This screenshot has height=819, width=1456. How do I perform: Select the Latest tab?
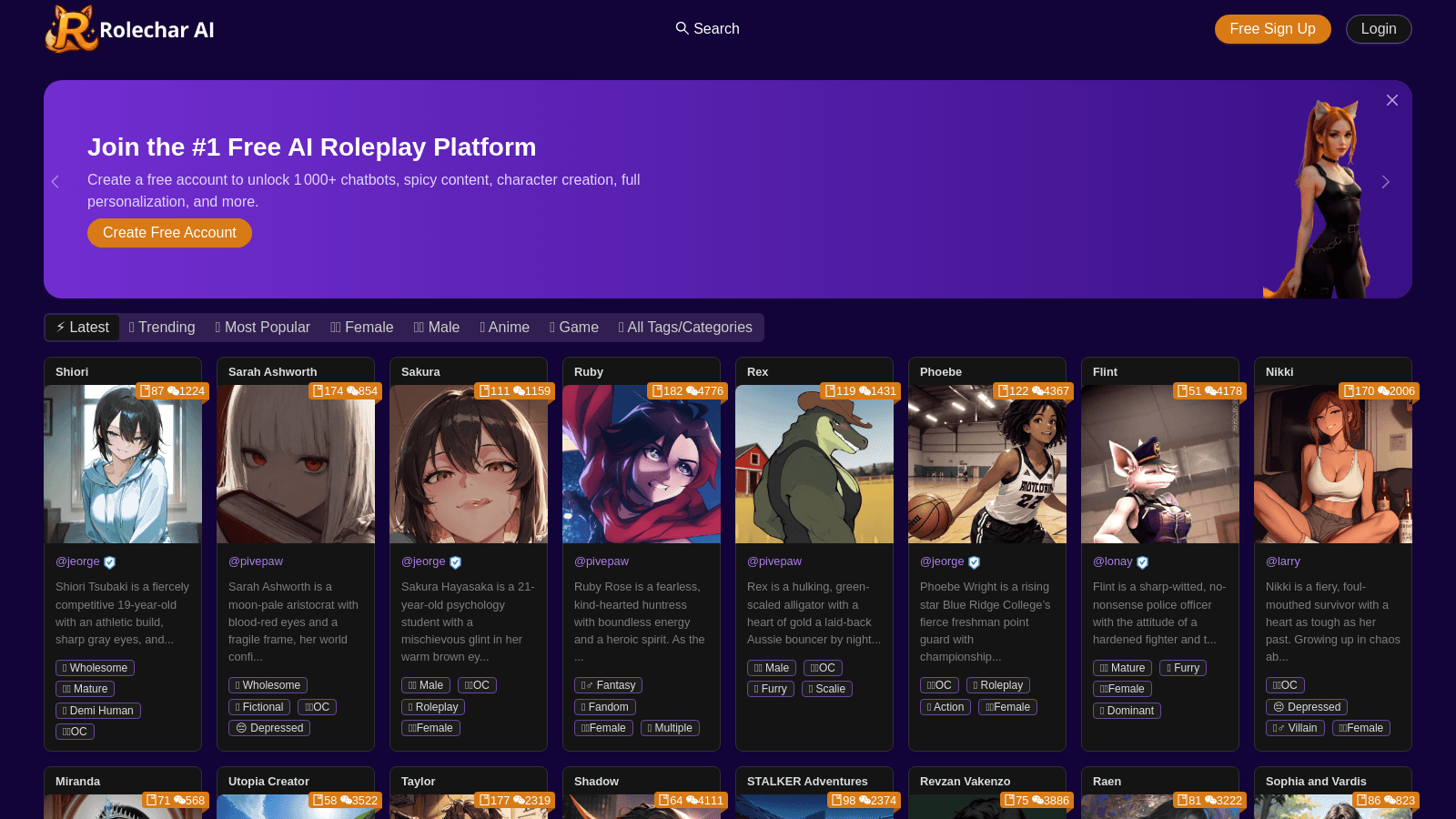[82, 328]
